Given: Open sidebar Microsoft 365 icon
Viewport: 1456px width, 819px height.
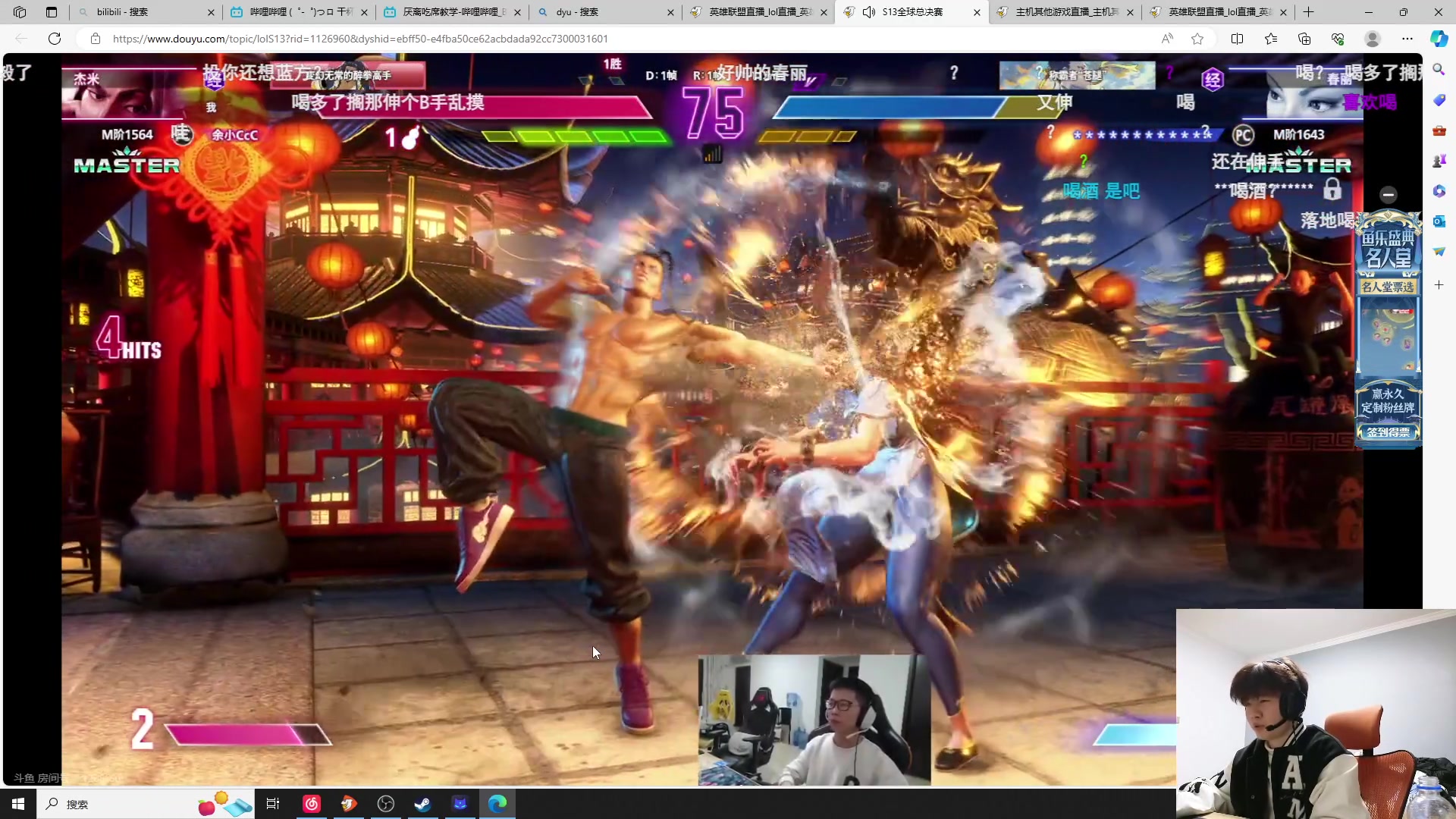Looking at the screenshot, I should click(x=1439, y=191).
